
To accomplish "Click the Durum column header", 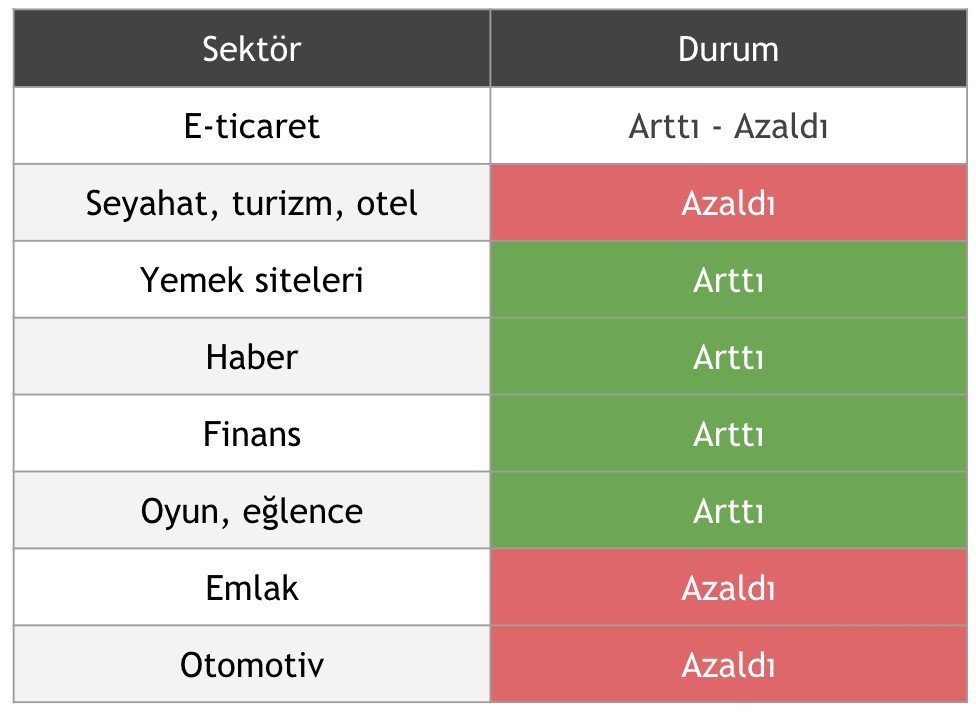I will [728, 49].
